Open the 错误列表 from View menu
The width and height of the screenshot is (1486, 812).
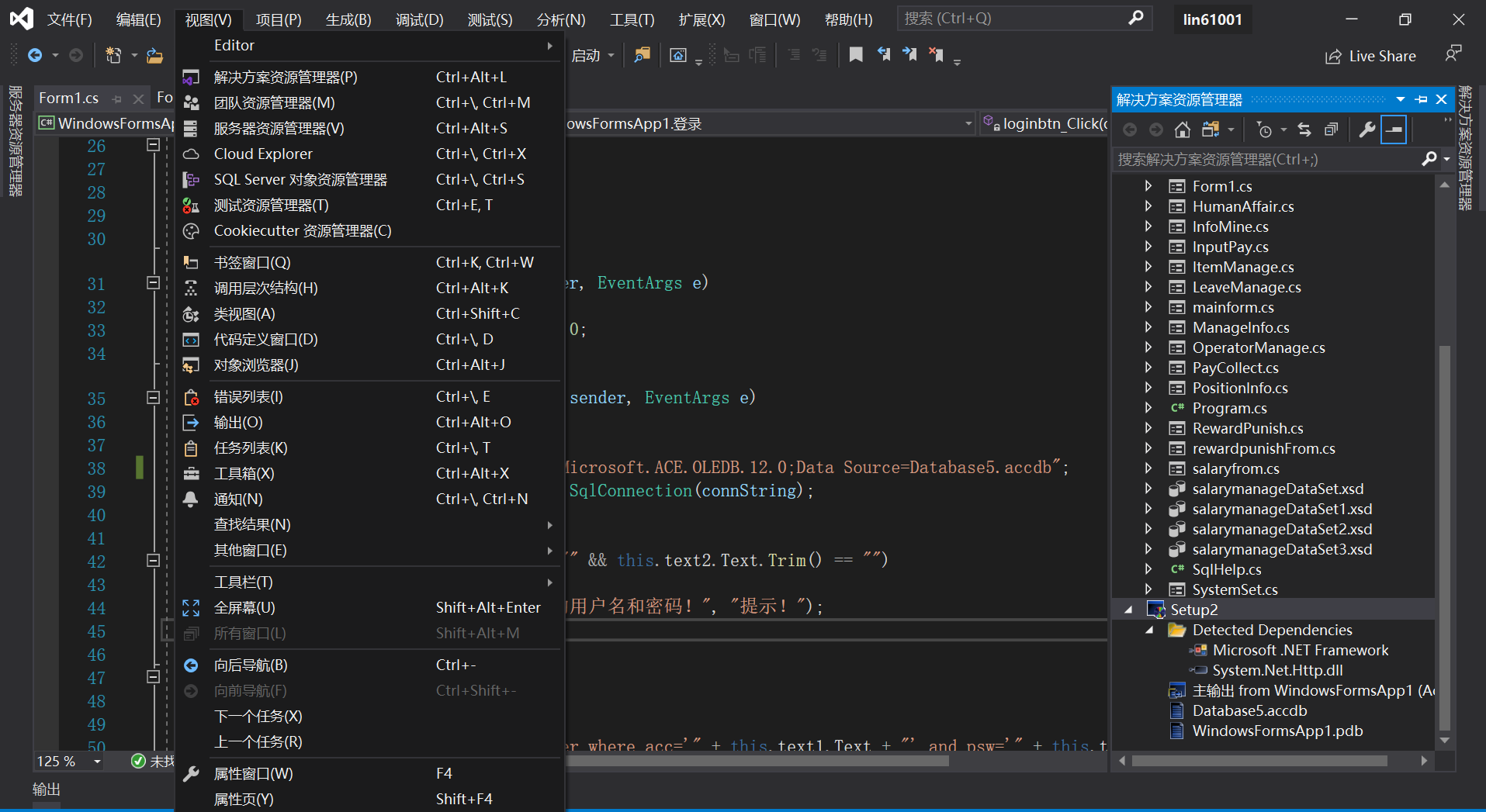click(x=247, y=396)
